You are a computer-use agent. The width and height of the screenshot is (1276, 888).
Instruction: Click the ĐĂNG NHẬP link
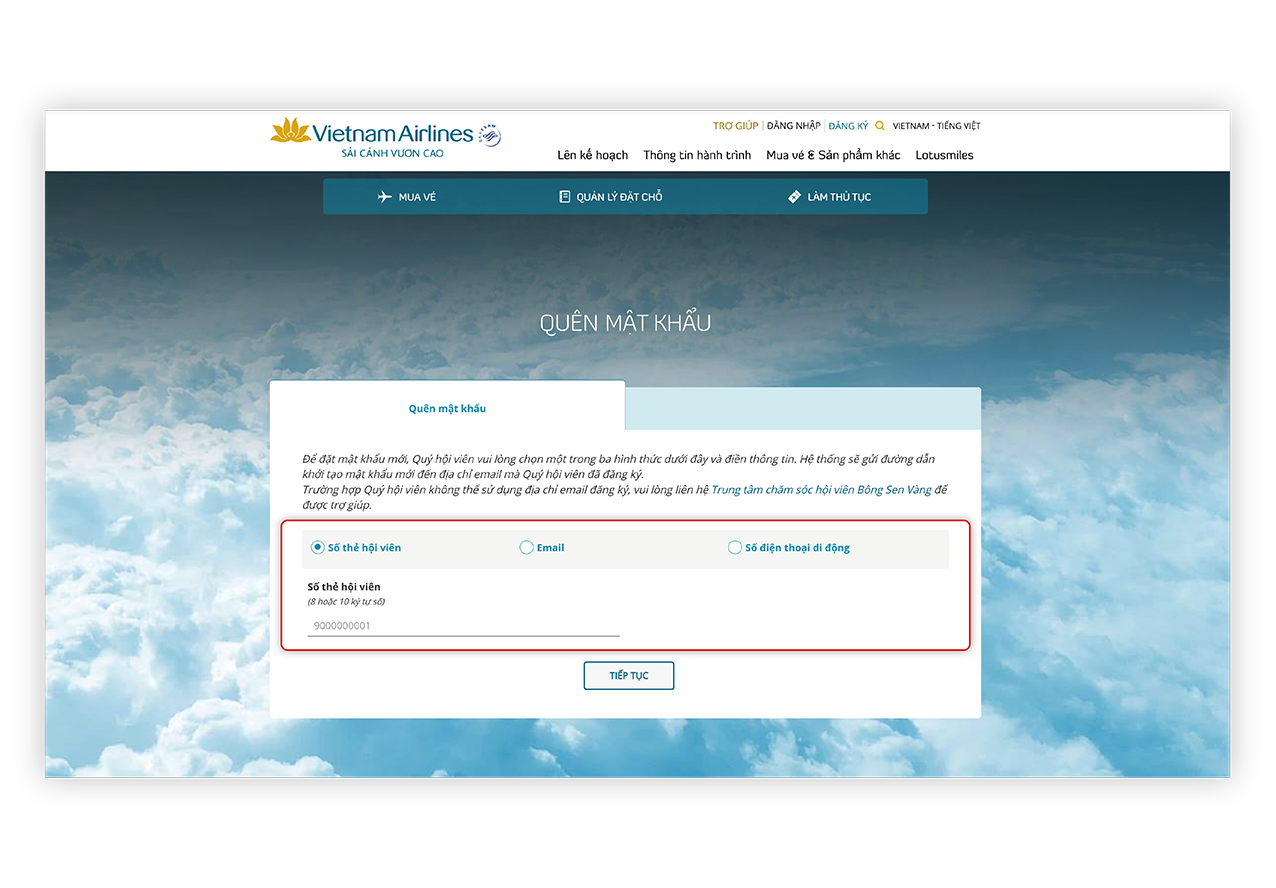pyautogui.click(x=795, y=125)
